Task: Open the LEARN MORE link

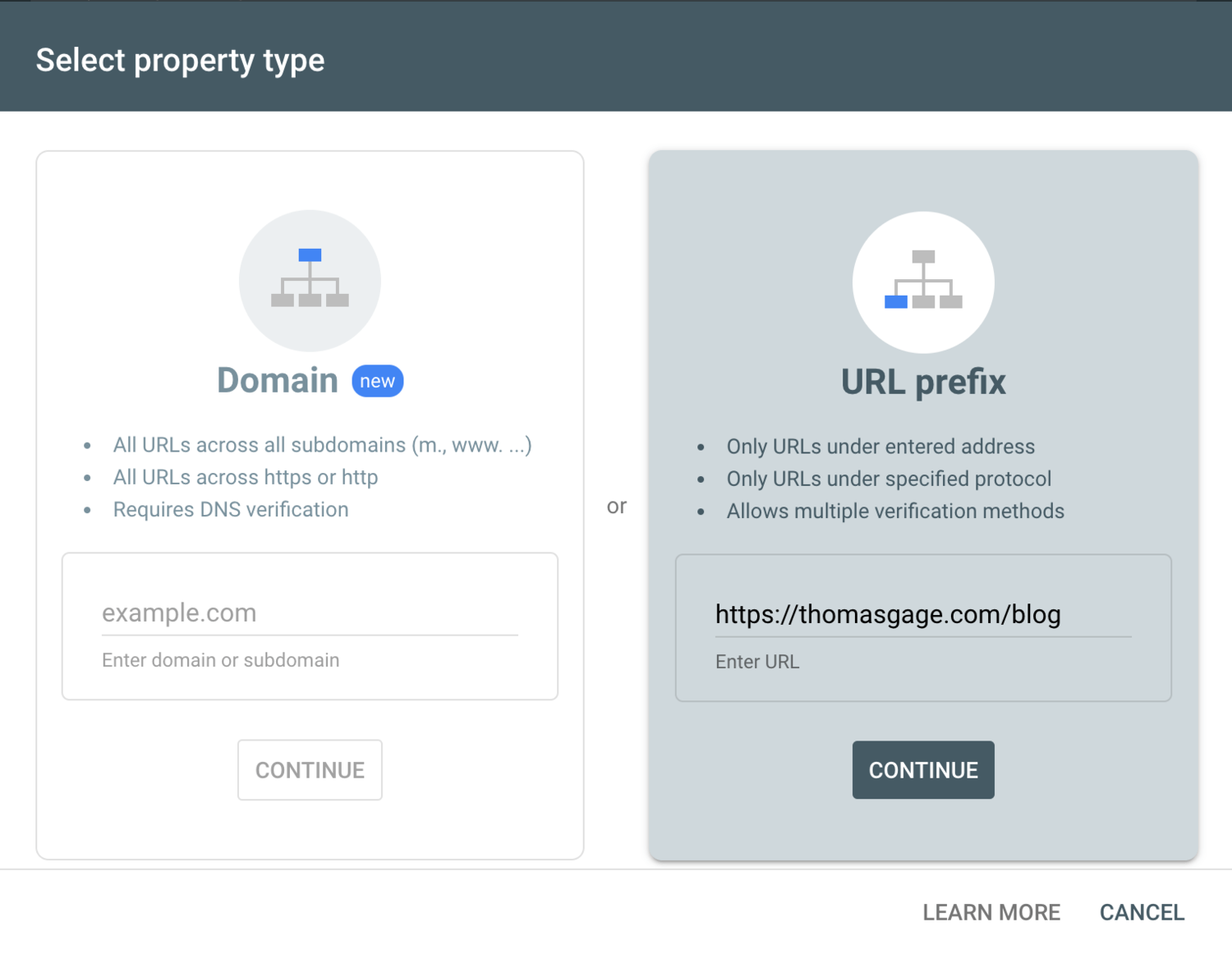Action: (x=991, y=912)
